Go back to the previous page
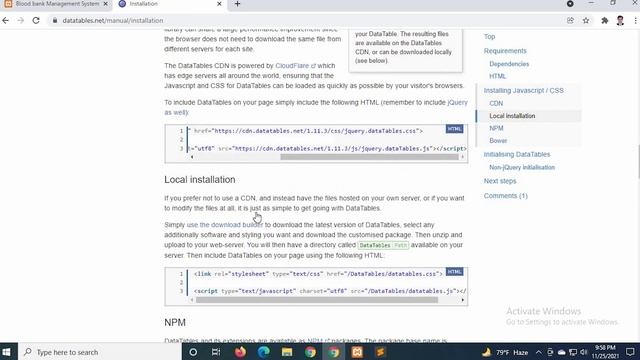640x360 pixels. pos(6,20)
